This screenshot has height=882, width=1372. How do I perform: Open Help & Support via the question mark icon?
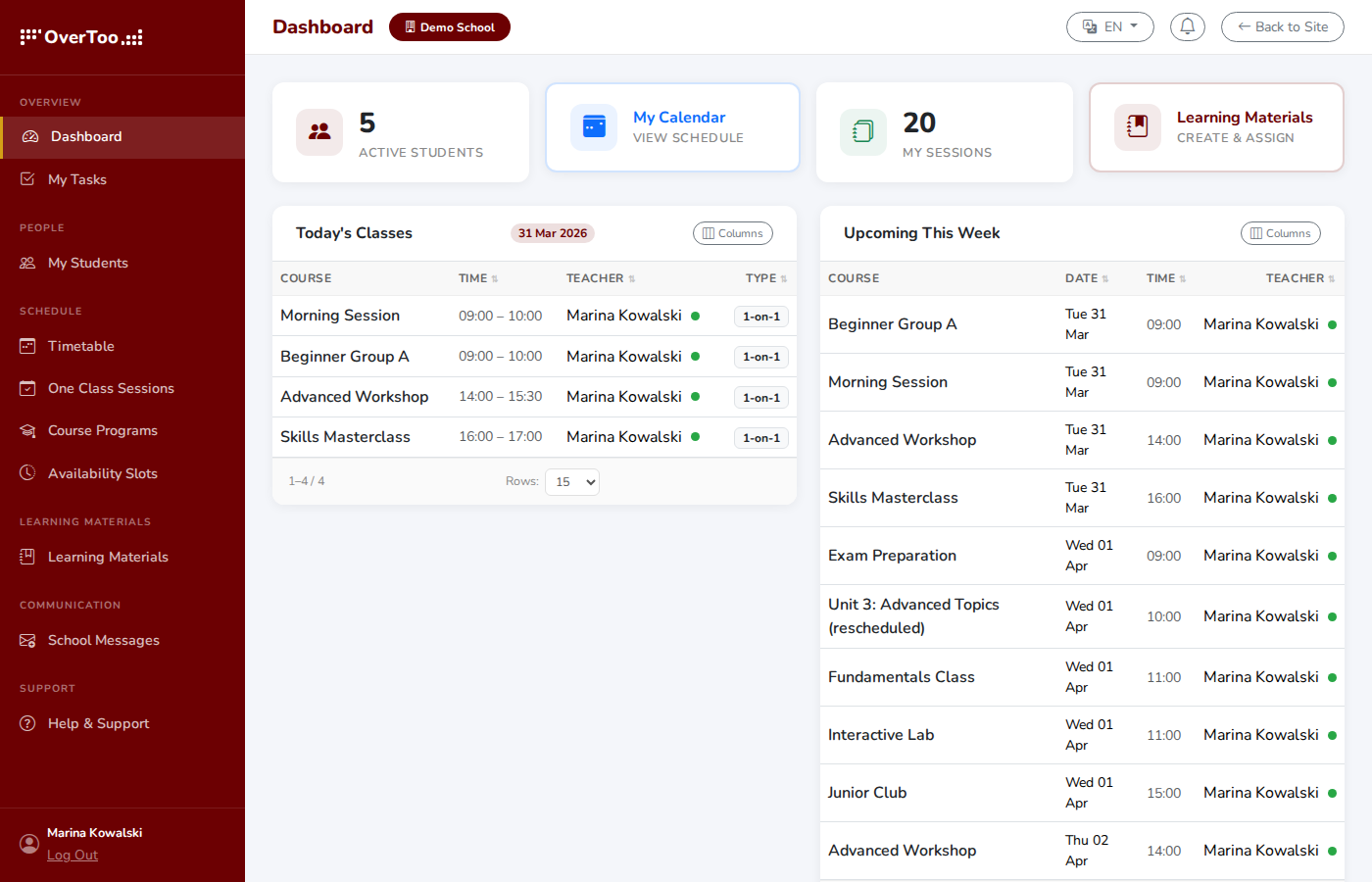pos(26,723)
